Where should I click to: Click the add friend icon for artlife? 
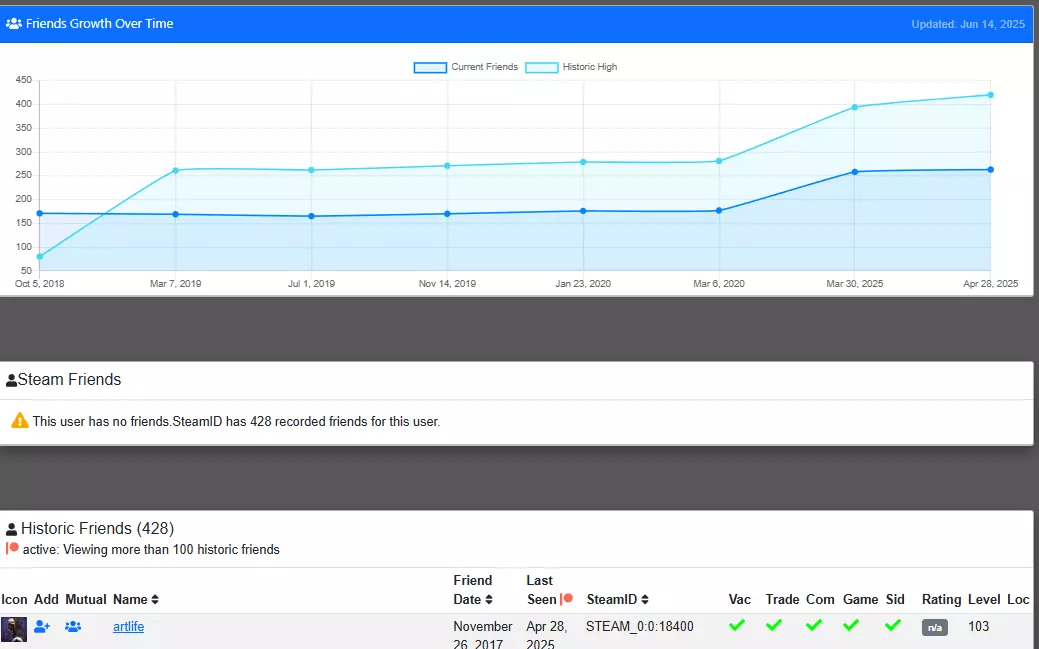tap(42, 626)
